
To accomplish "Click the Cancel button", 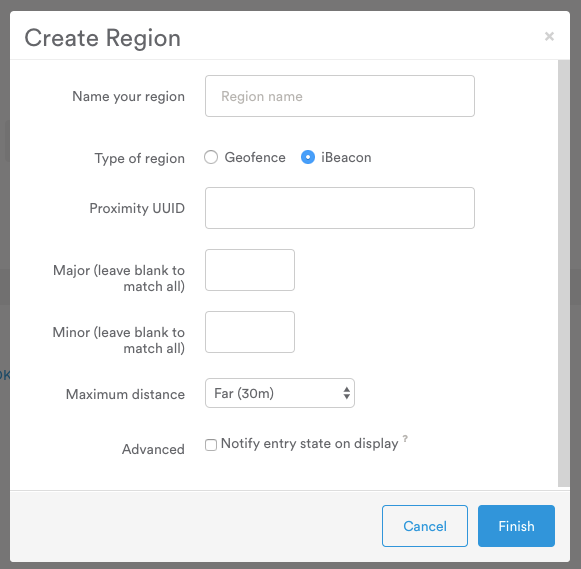I will coord(425,526).
